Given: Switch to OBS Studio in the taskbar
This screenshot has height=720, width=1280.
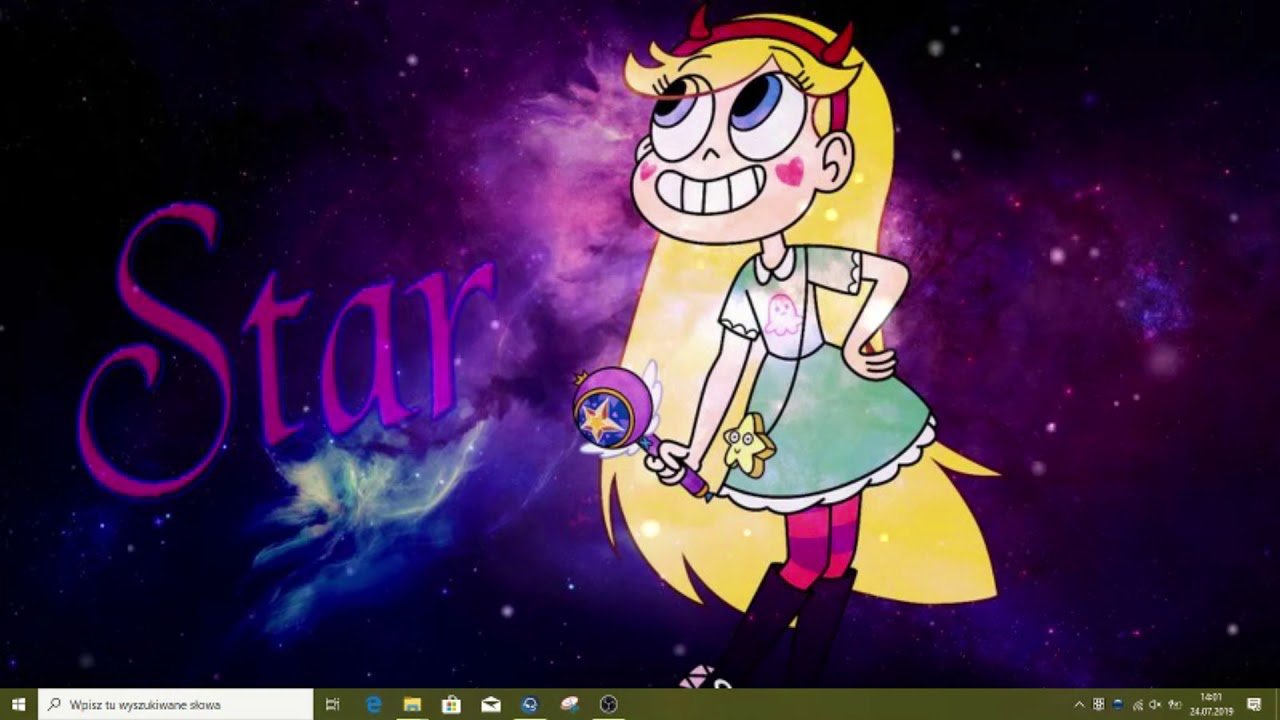Looking at the screenshot, I should (x=608, y=705).
